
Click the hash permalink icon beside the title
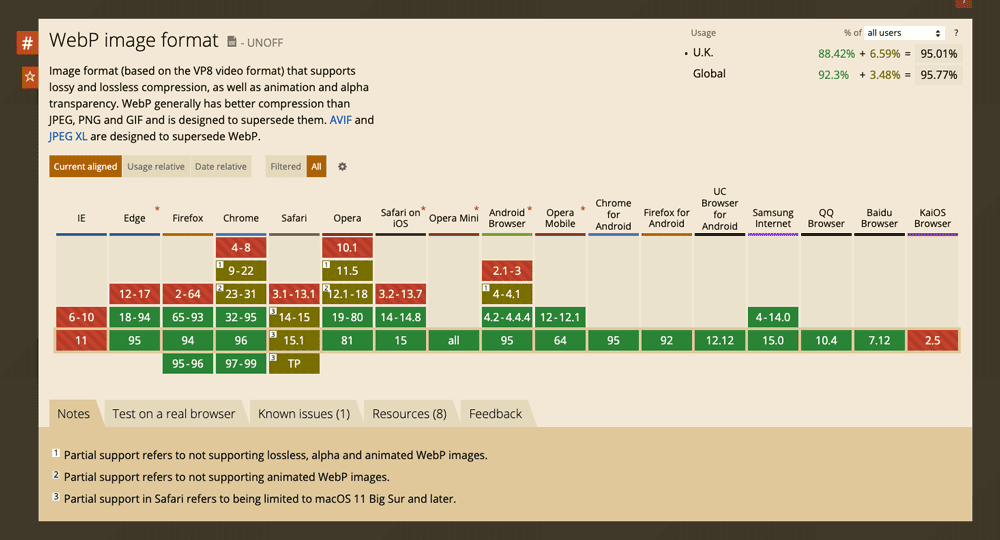click(x=27, y=43)
